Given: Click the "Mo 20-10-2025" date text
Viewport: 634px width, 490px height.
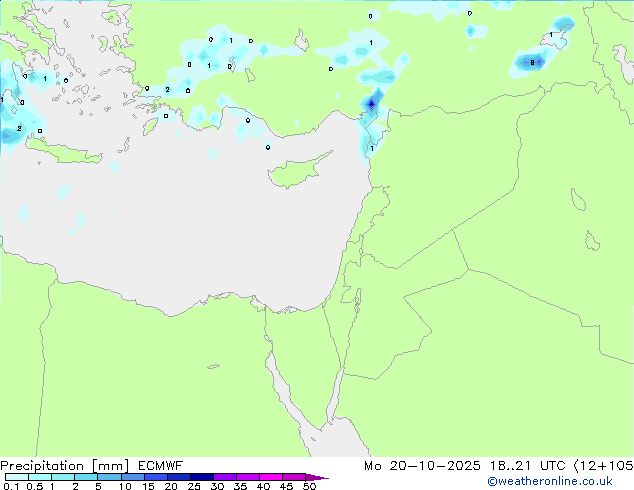Looking at the screenshot, I should 422,466.
